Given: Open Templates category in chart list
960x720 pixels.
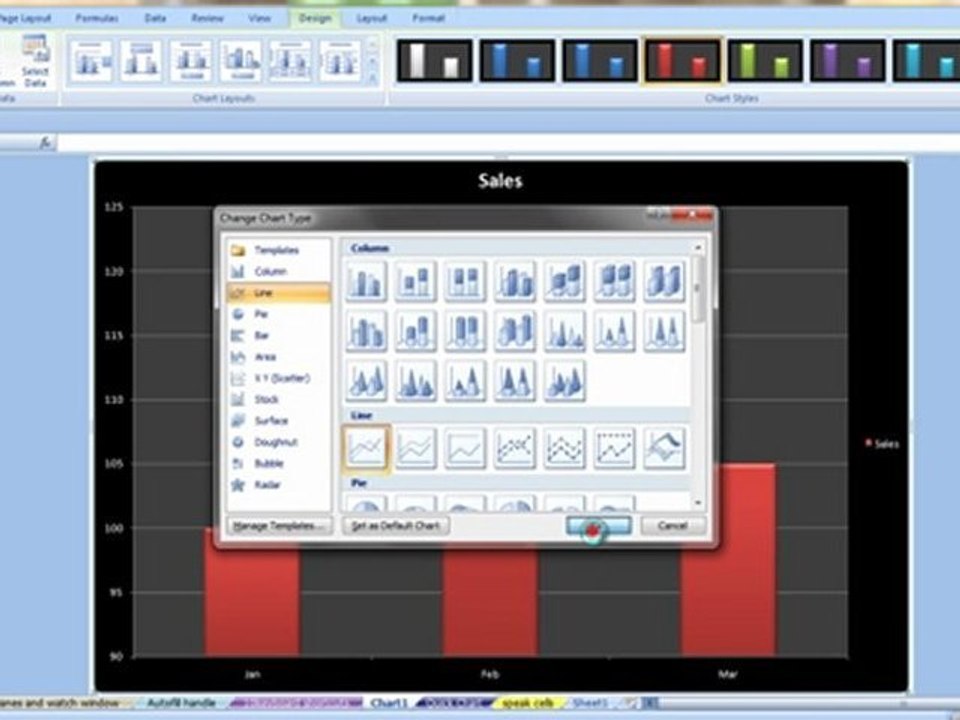Looking at the screenshot, I should point(279,250).
